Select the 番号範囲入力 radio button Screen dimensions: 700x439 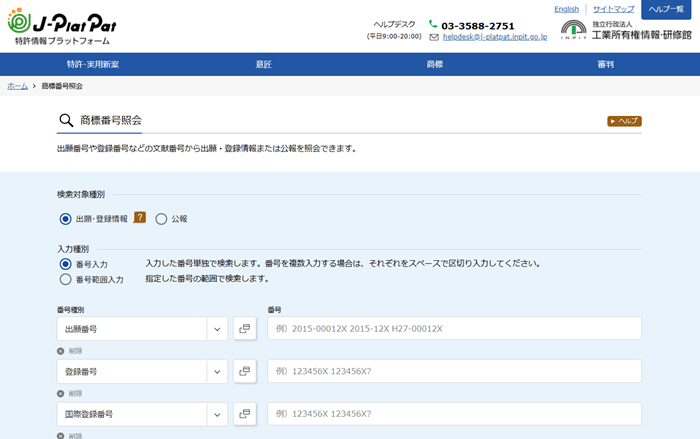point(66,280)
